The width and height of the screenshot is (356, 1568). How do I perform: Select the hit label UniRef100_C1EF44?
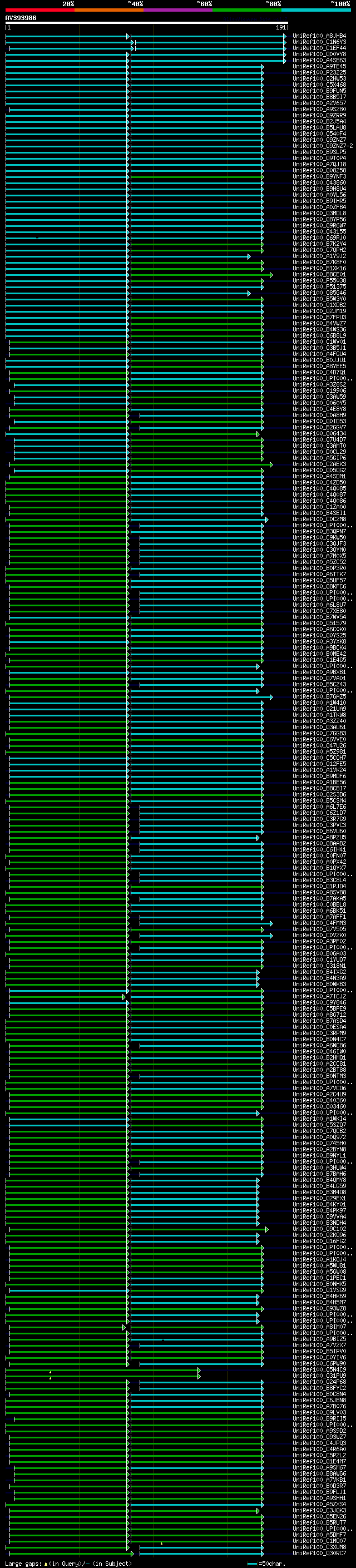[x=319, y=48]
